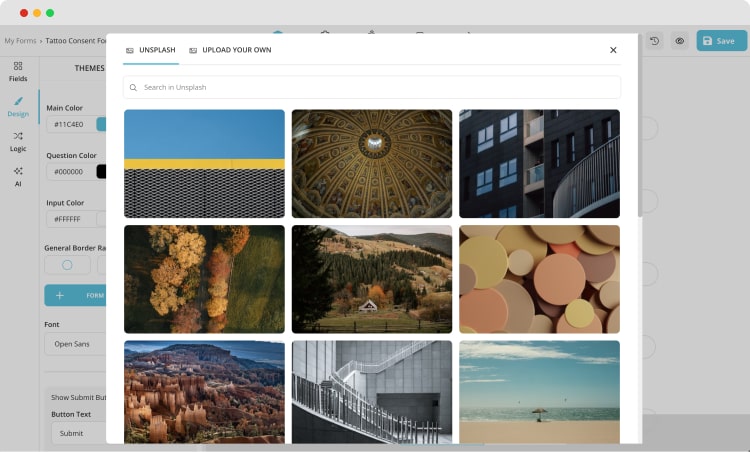
Task: Click the My Forms breadcrumb link
Action: click(22, 41)
